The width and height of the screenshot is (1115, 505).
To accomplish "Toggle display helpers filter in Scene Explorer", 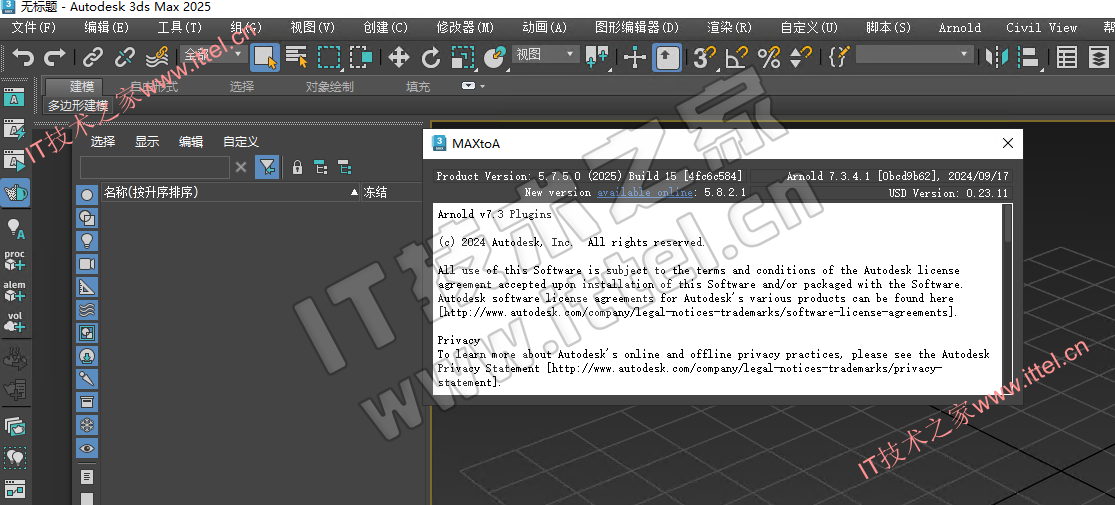I will 87,287.
